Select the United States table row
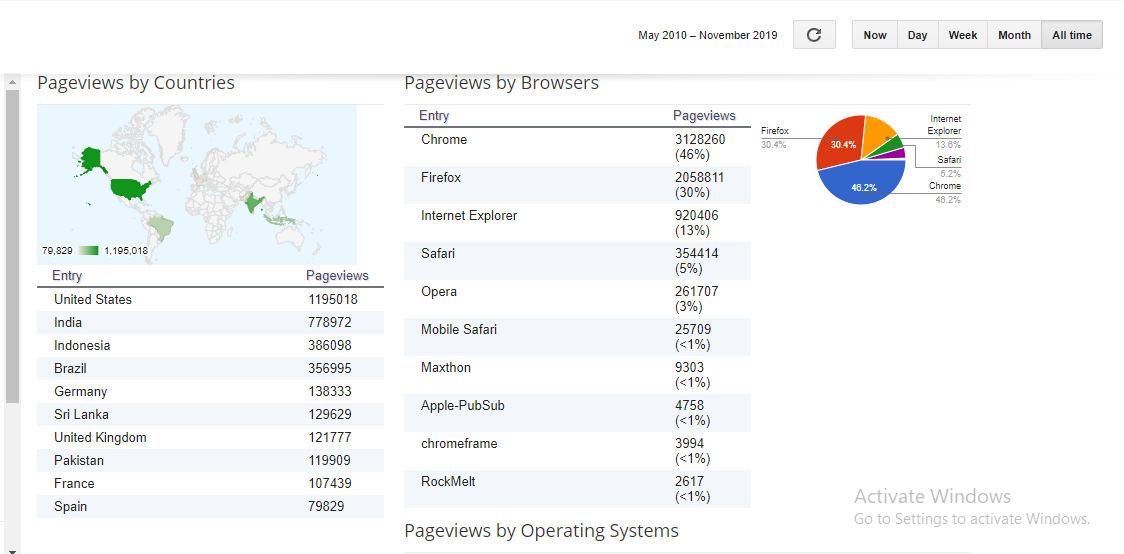The height and width of the screenshot is (554, 1124). pyautogui.click(x=210, y=299)
